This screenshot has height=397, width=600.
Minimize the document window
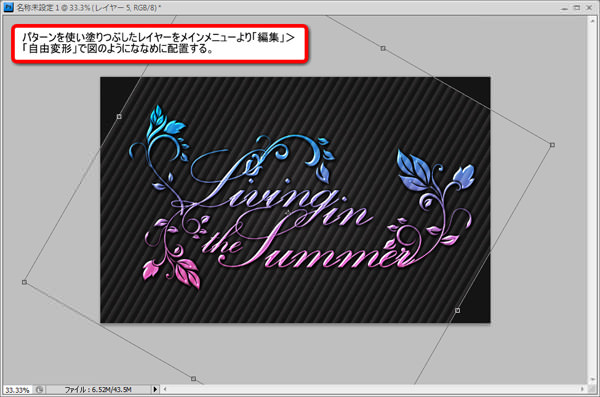pos(565,8)
